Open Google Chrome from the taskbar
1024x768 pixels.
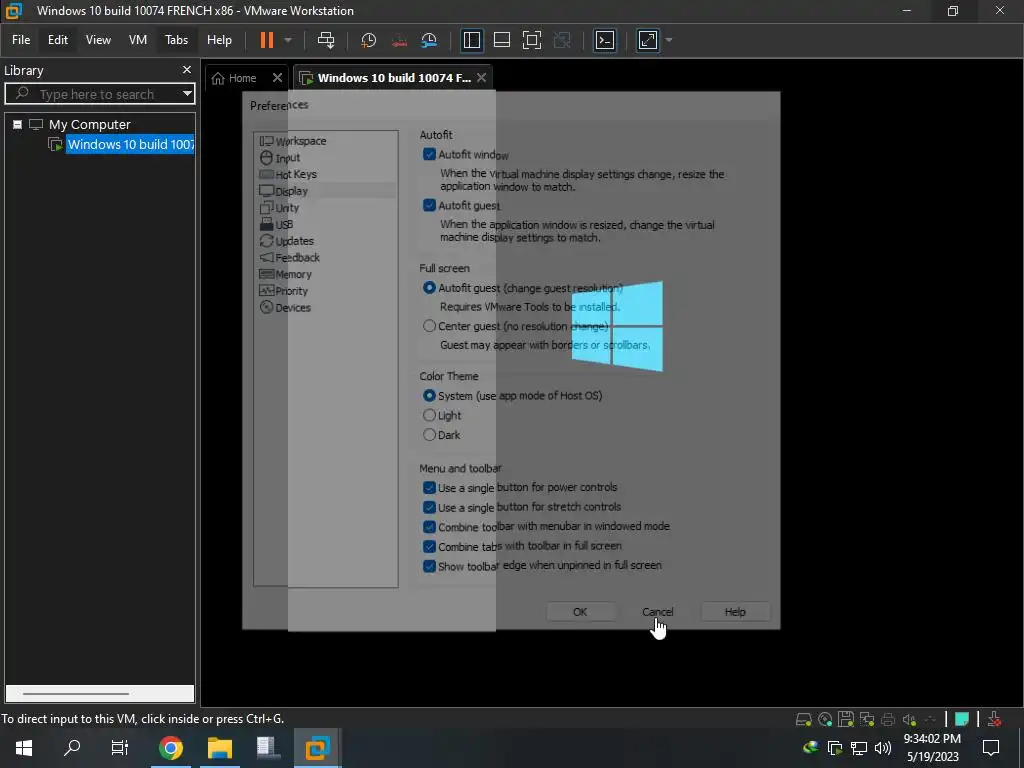point(170,748)
